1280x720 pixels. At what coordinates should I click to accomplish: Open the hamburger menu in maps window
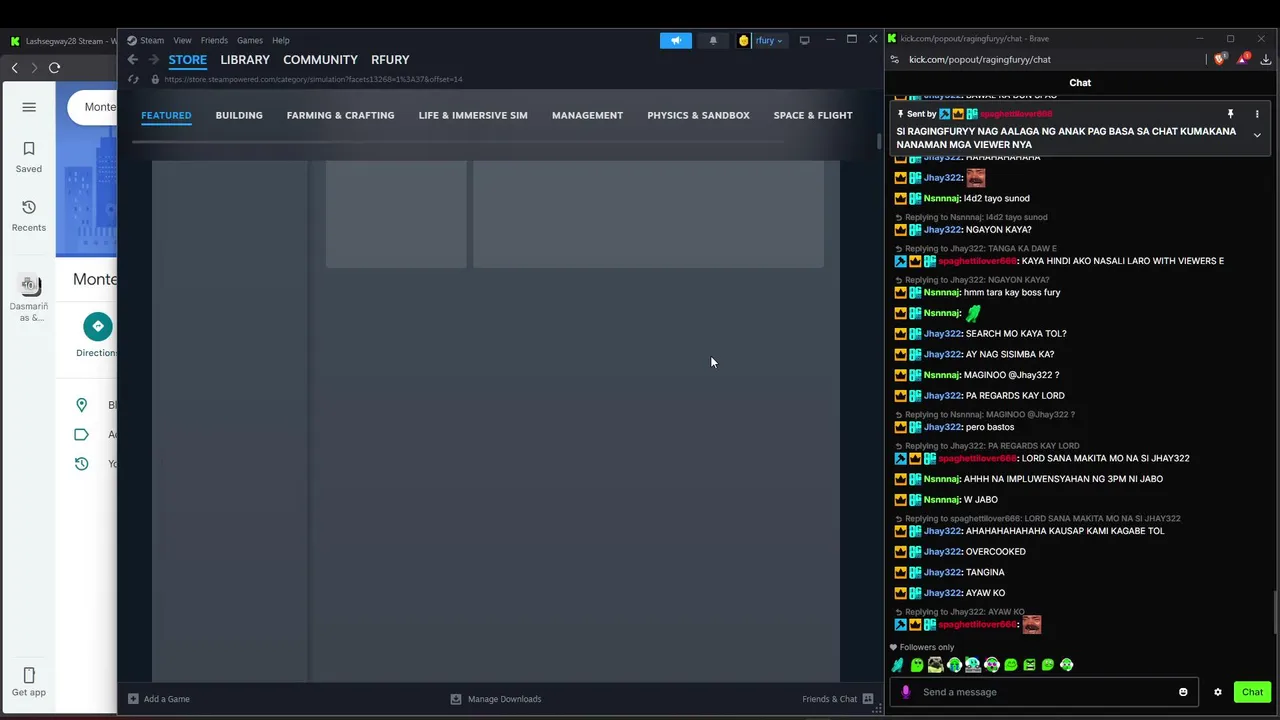29,107
